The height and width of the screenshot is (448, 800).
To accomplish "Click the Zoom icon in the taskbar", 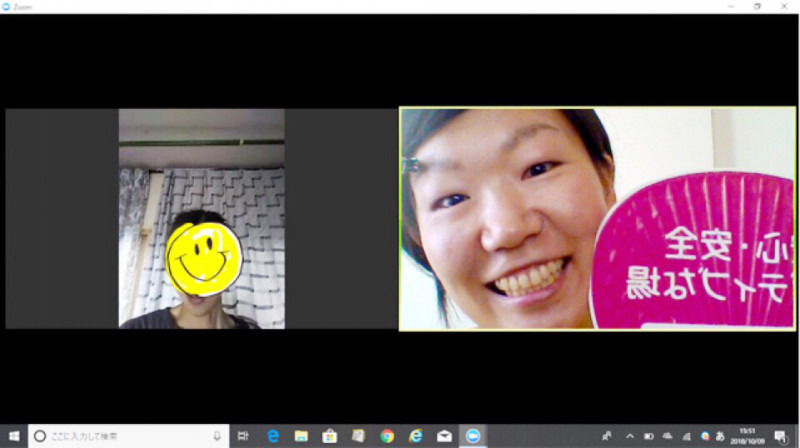I will (x=473, y=436).
